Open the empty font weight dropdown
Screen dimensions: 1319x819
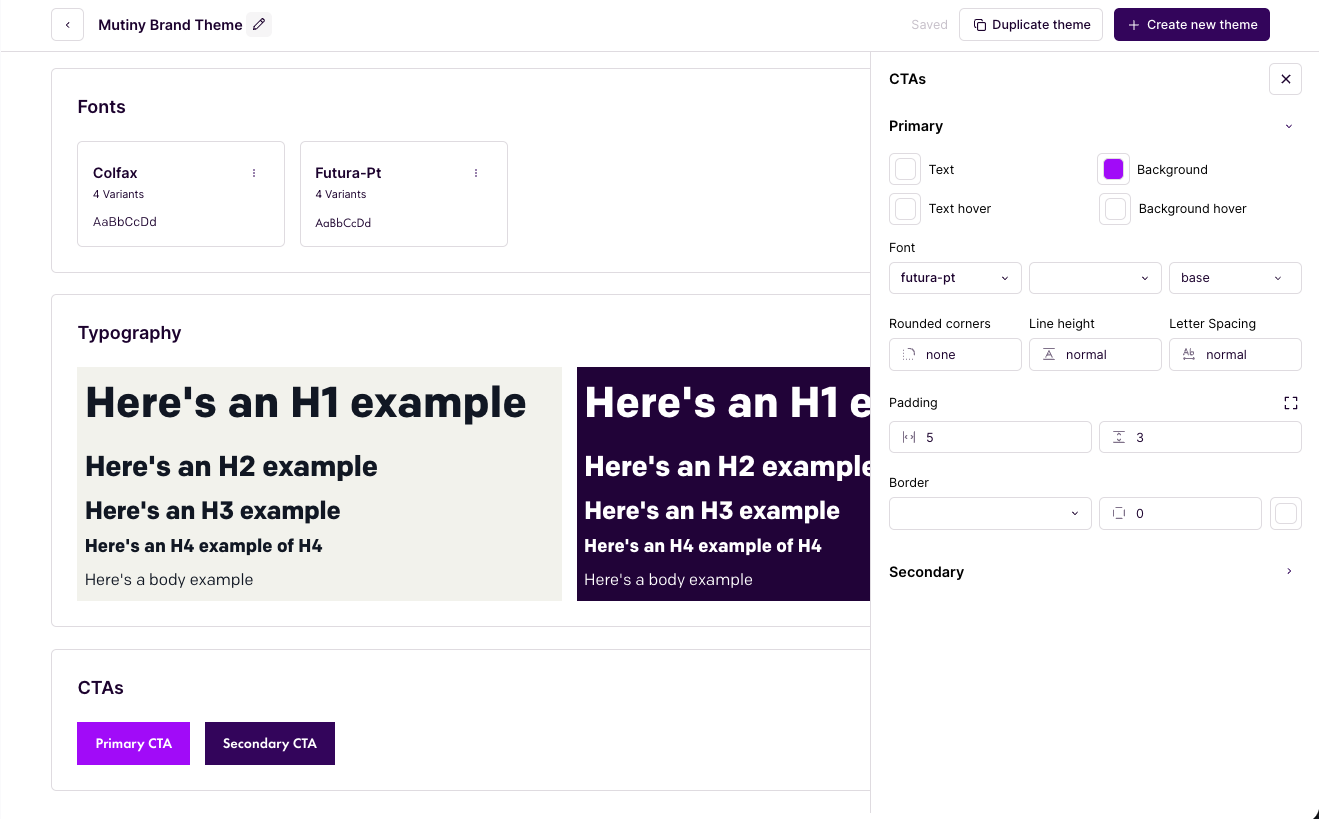1094,278
